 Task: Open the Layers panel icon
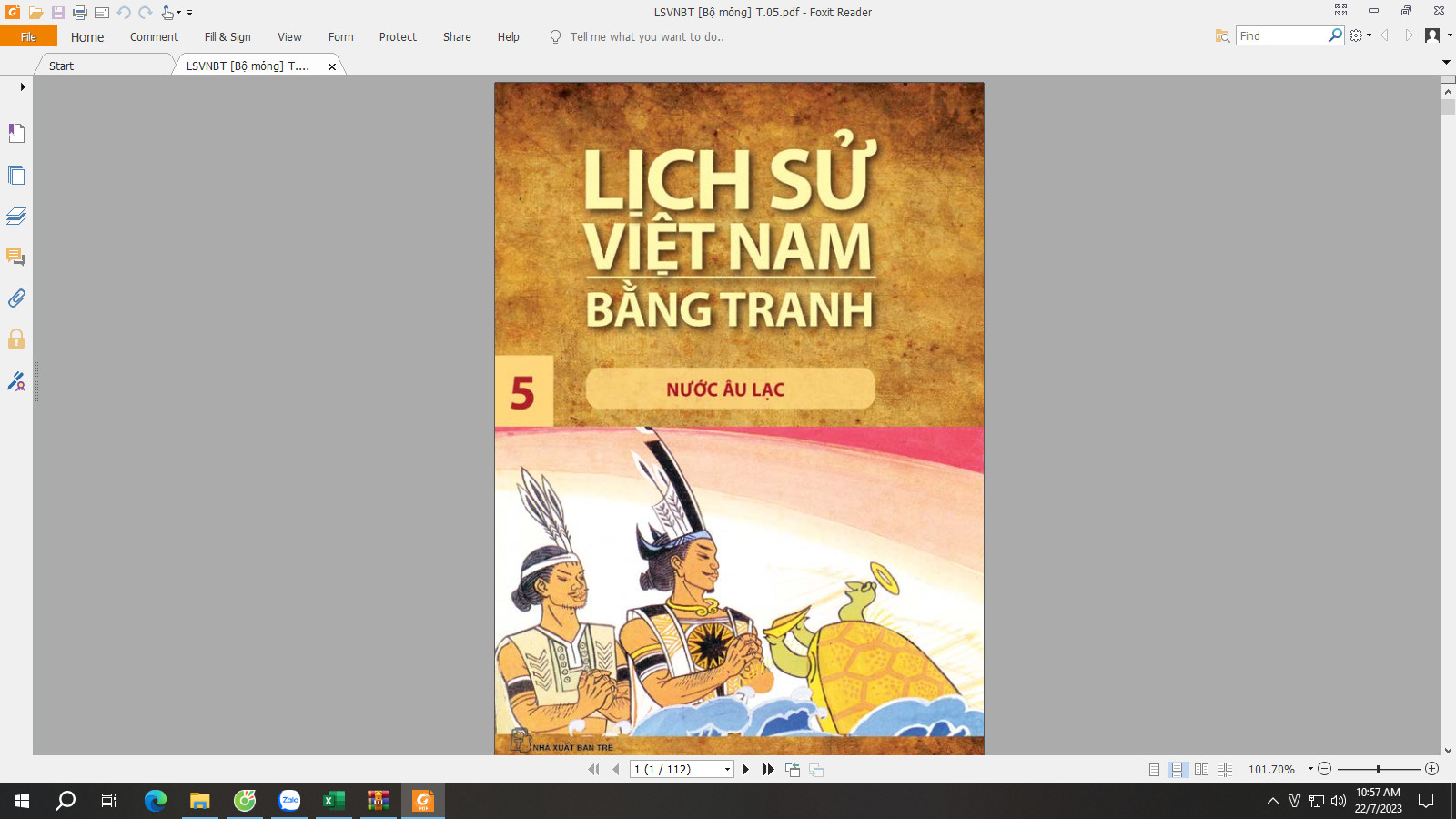(16, 216)
